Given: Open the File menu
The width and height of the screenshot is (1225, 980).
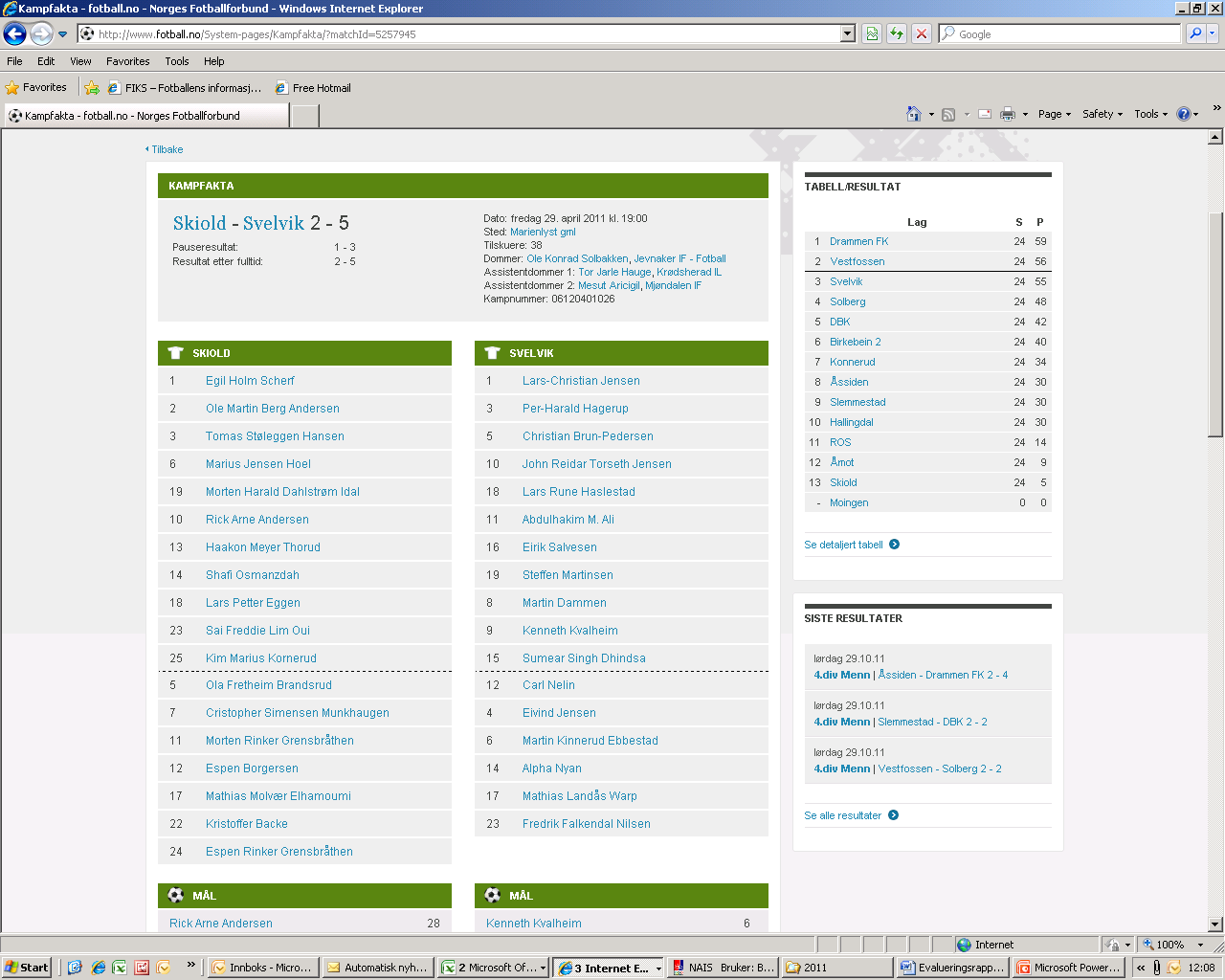Looking at the screenshot, I should [14, 61].
